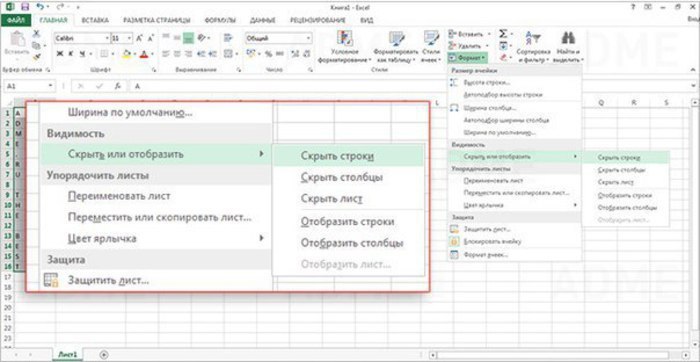The image size is (700, 362).
Task: Copy the selection using the Copy icon
Action: [37, 45]
